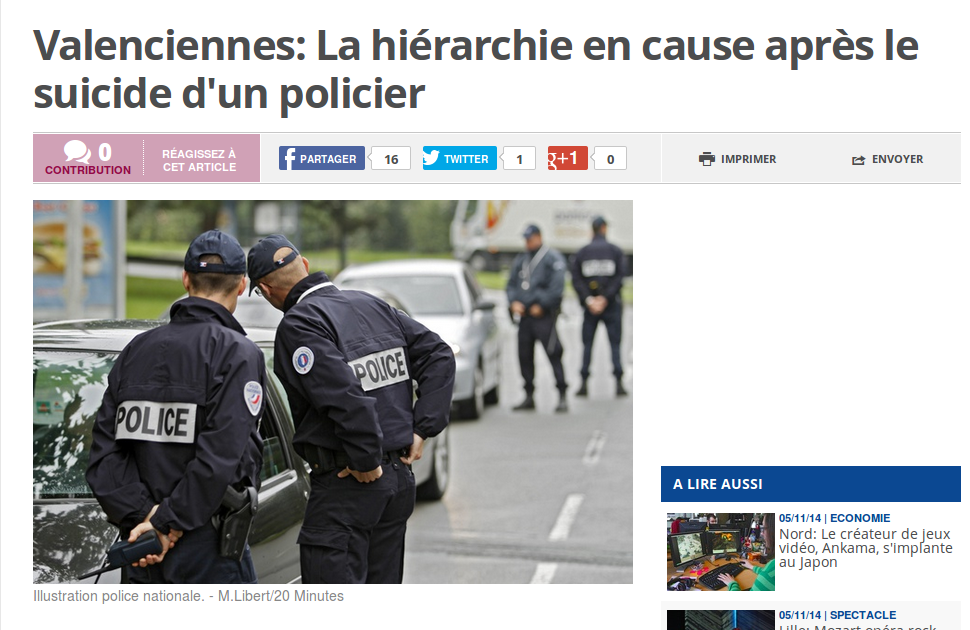Open the main police illustration photo
Screen dimensions: 970x630
[333, 392]
